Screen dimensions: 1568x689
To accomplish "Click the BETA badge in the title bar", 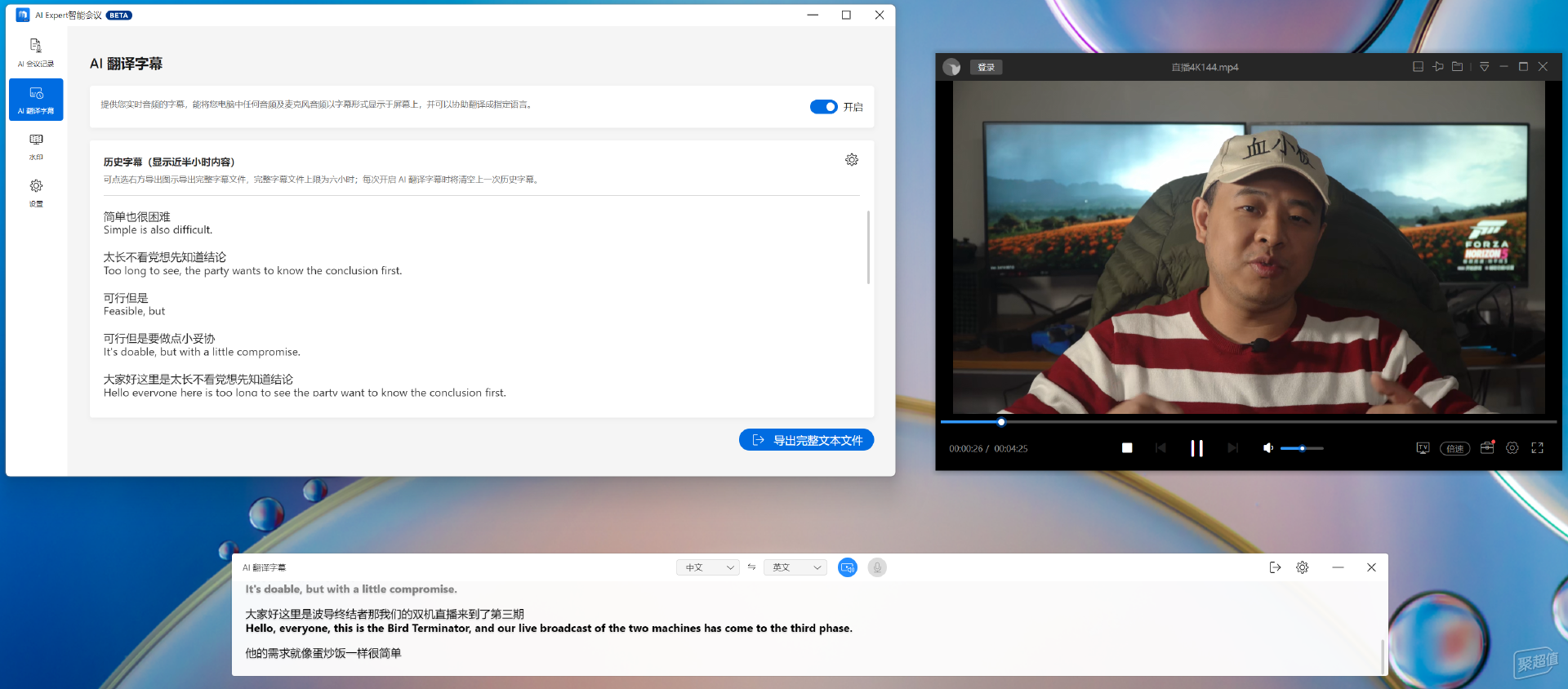I will coord(119,16).
